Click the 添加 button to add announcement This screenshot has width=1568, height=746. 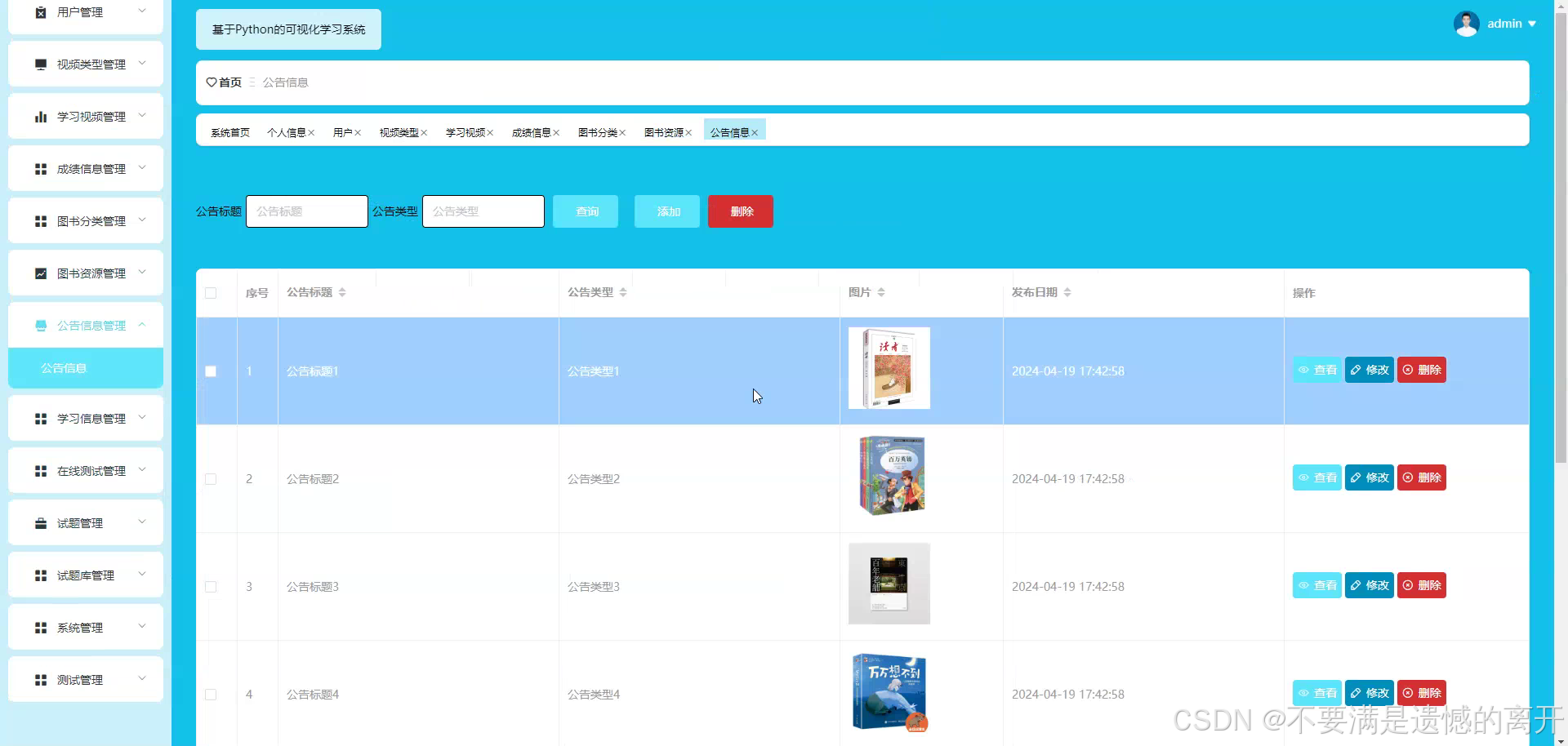(666, 211)
